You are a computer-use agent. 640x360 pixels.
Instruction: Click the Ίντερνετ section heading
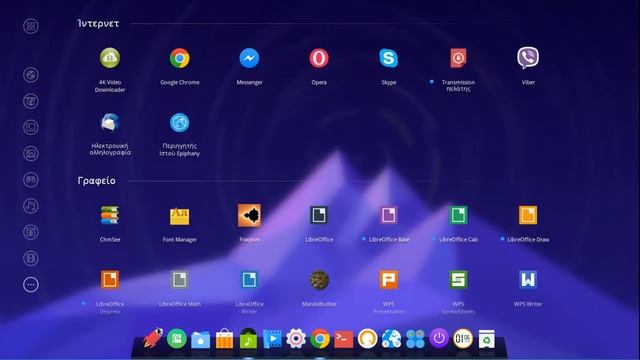point(98,23)
